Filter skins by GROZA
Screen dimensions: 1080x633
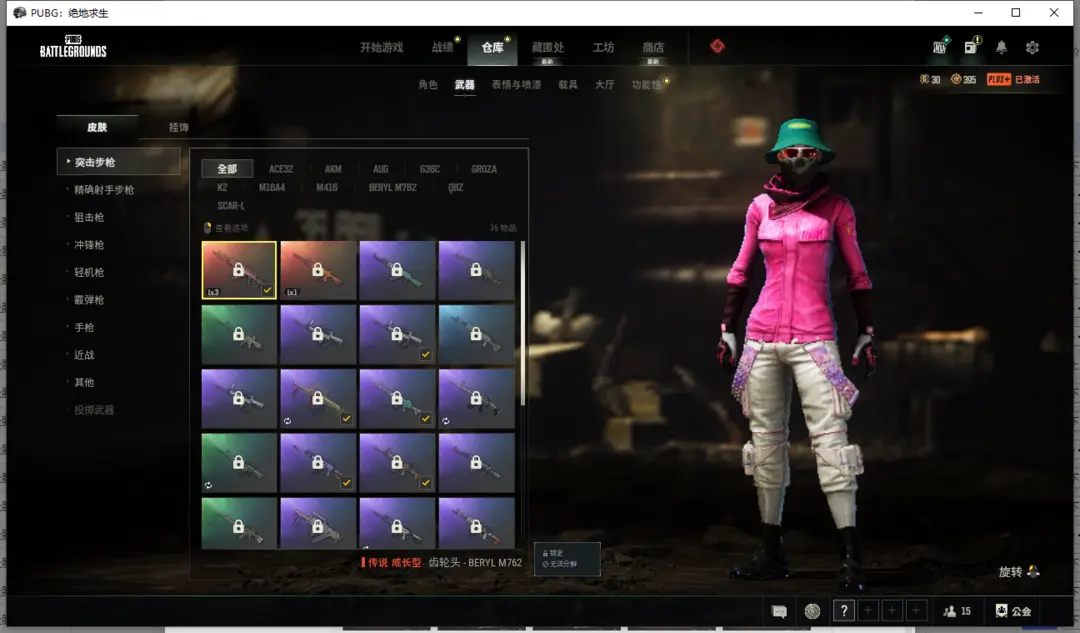(x=484, y=169)
